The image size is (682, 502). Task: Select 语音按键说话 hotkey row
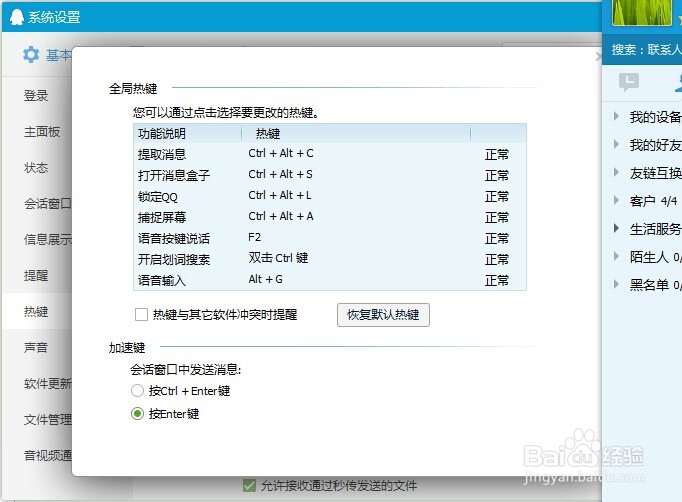(330, 238)
